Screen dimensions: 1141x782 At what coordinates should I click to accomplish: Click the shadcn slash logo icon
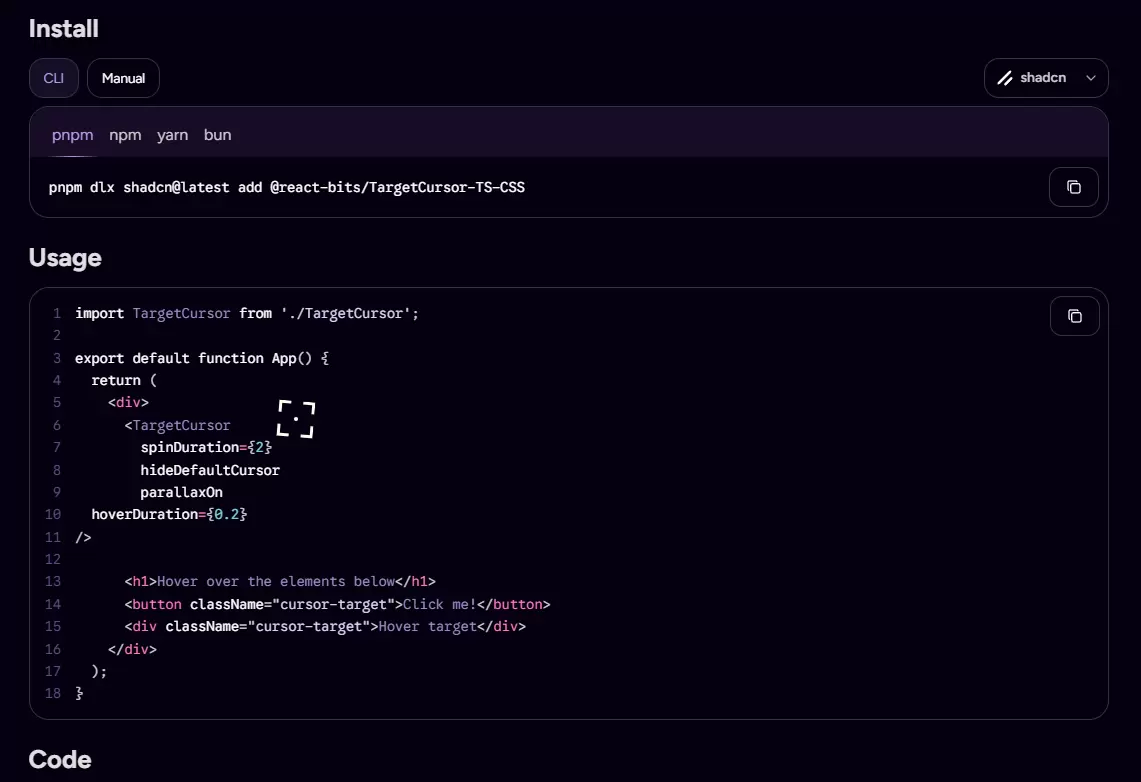pyautogui.click(x=1005, y=78)
